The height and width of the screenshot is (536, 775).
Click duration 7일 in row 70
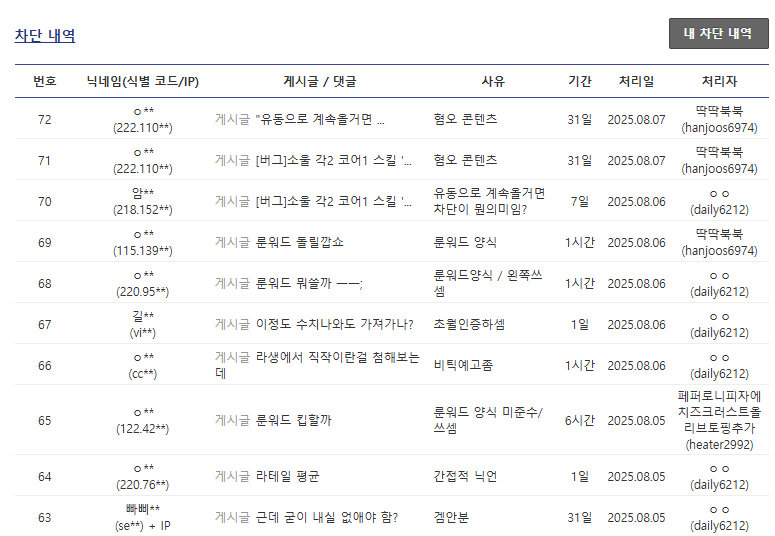[580, 202]
